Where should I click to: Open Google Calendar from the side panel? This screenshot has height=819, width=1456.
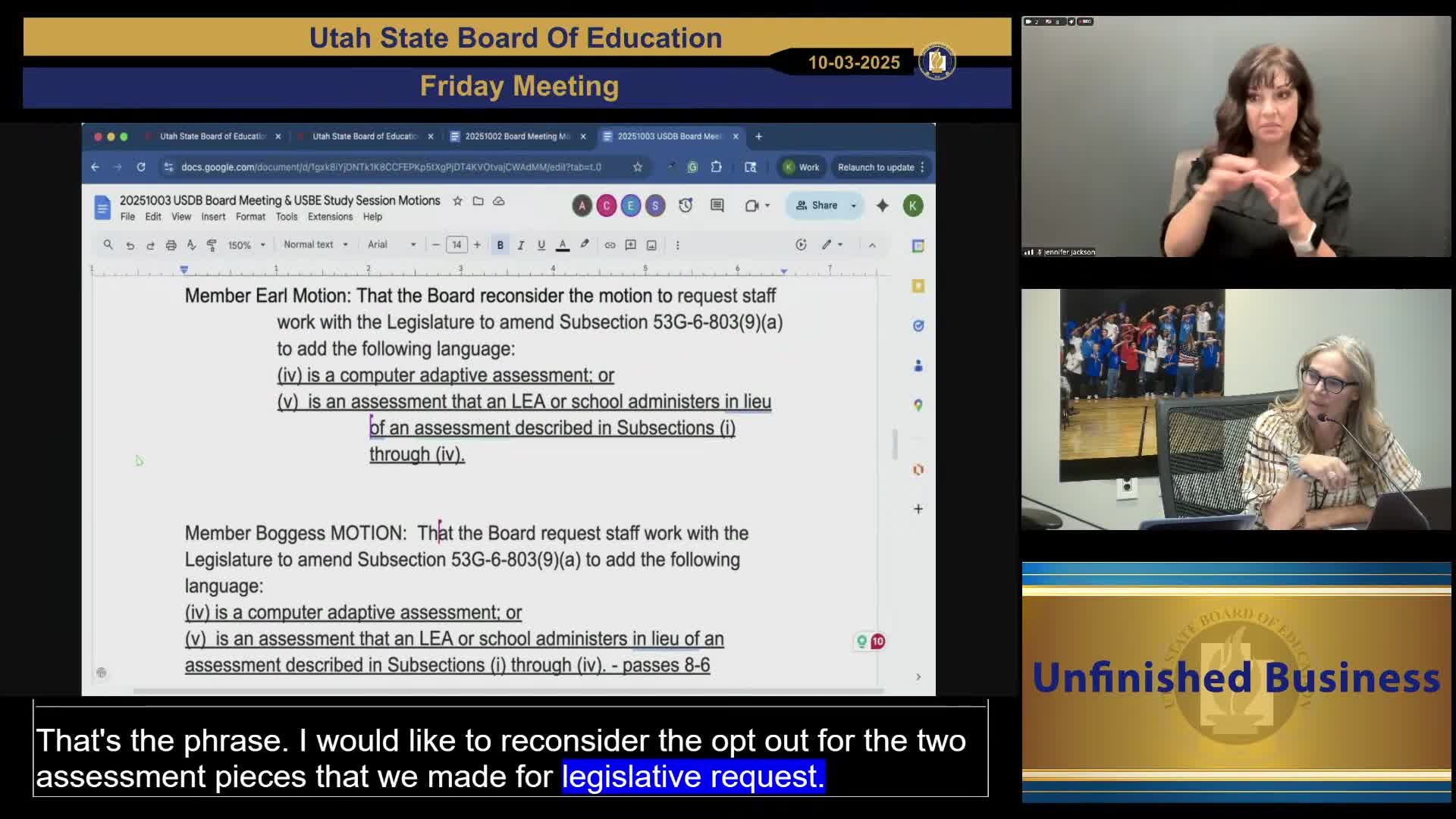tap(918, 246)
